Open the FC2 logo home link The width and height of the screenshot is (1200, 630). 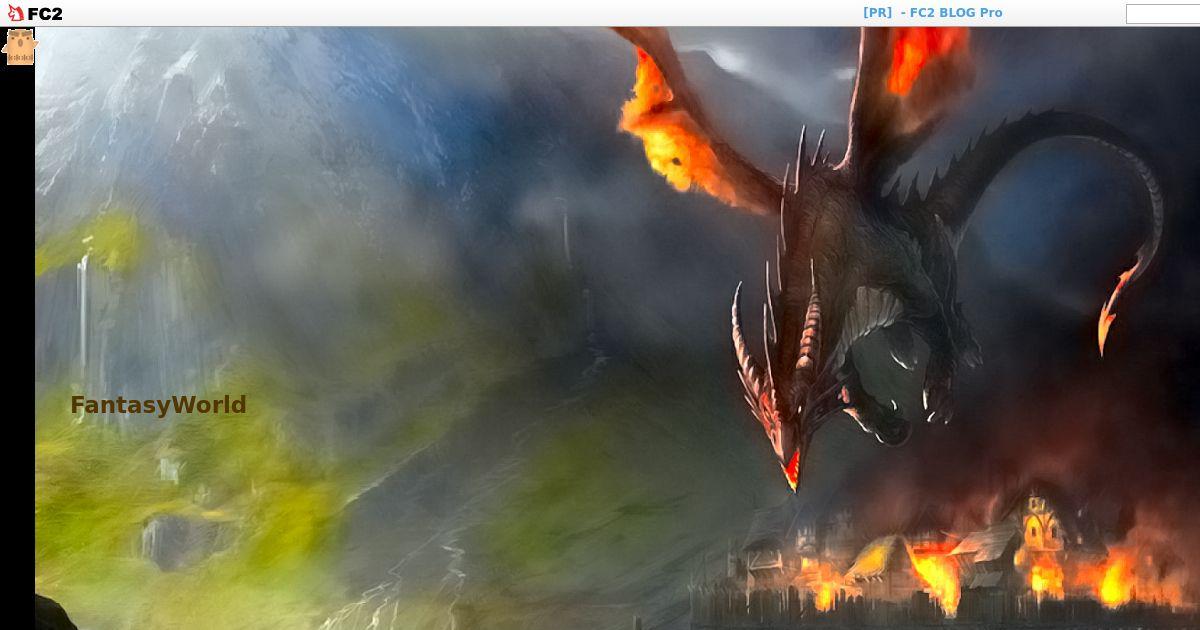pyautogui.click(x=35, y=13)
